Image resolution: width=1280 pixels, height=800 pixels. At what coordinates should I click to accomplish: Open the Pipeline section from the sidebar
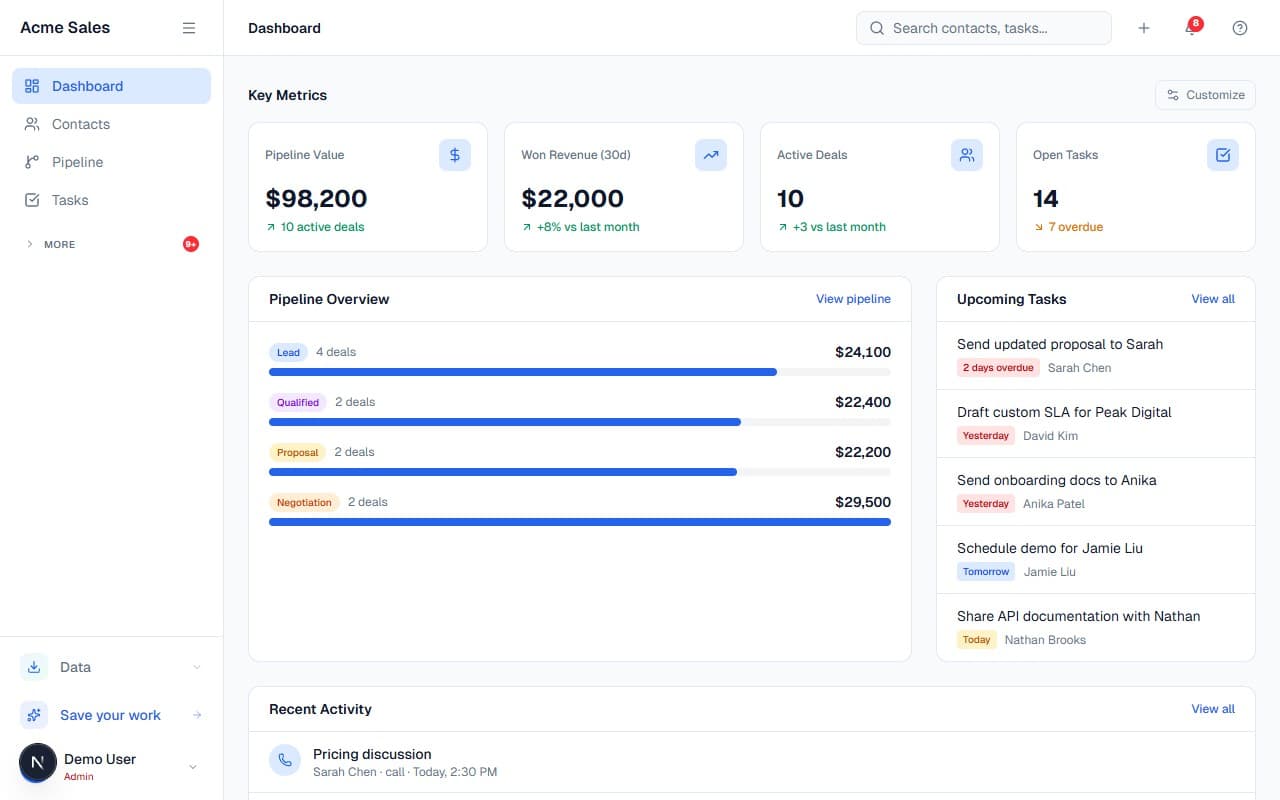point(76,162)
